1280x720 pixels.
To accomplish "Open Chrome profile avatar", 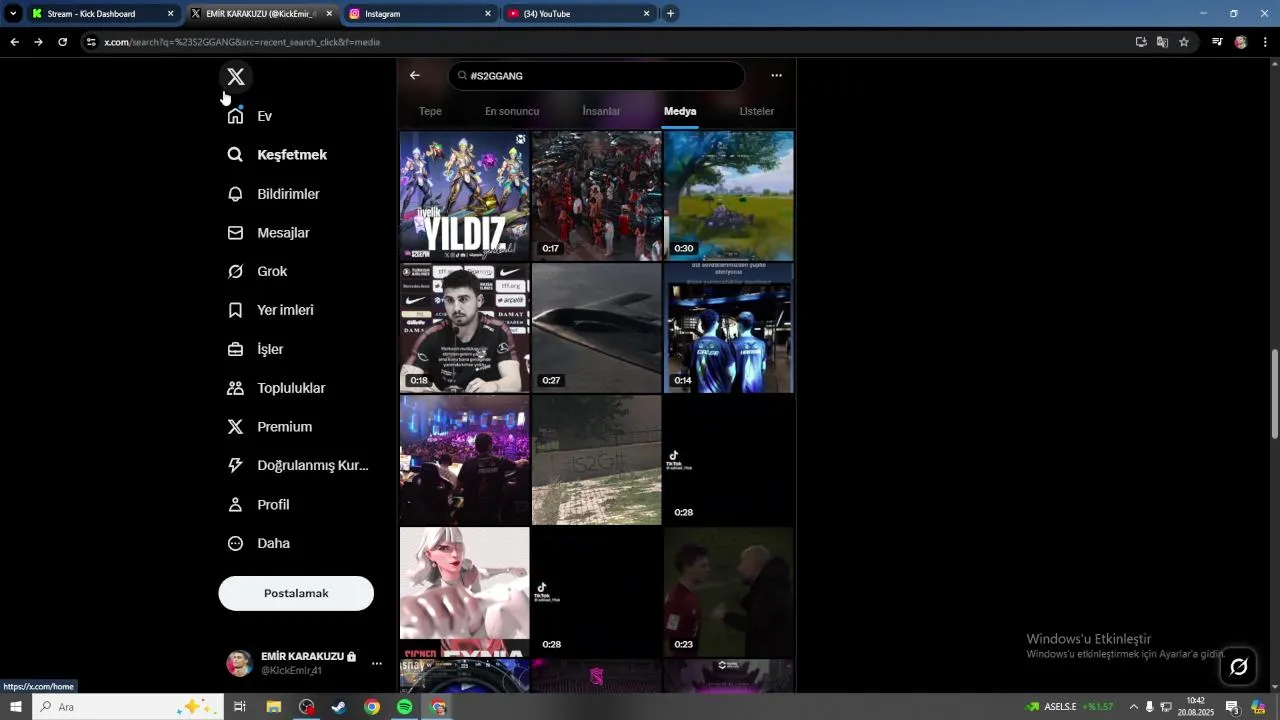I will coord(1241,42).
